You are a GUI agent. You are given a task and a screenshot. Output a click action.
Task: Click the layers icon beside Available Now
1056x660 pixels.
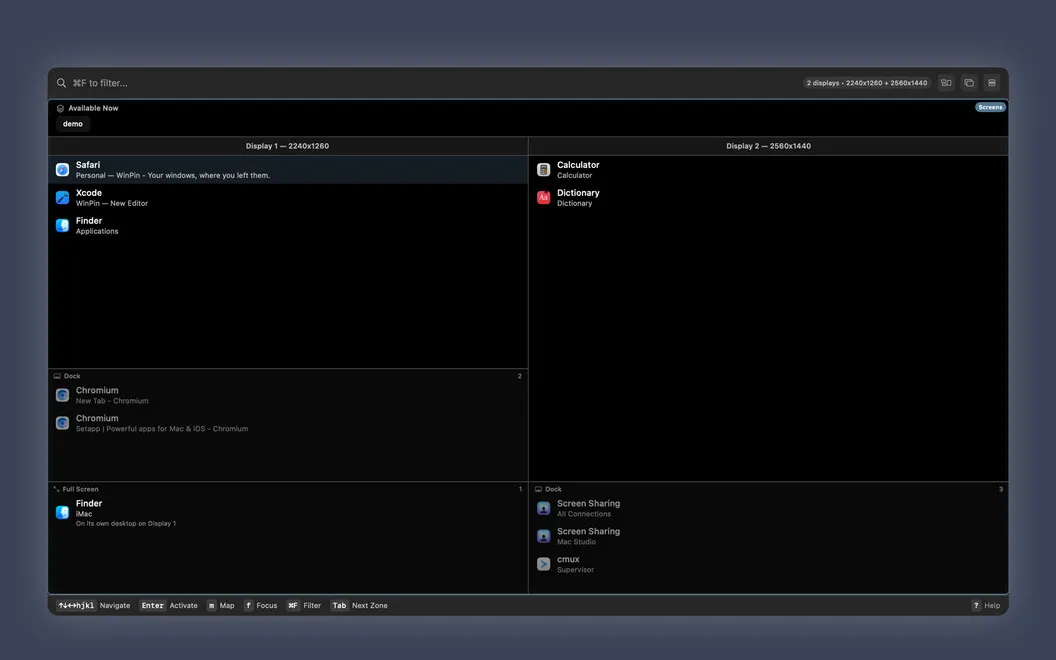click(60, 108)
